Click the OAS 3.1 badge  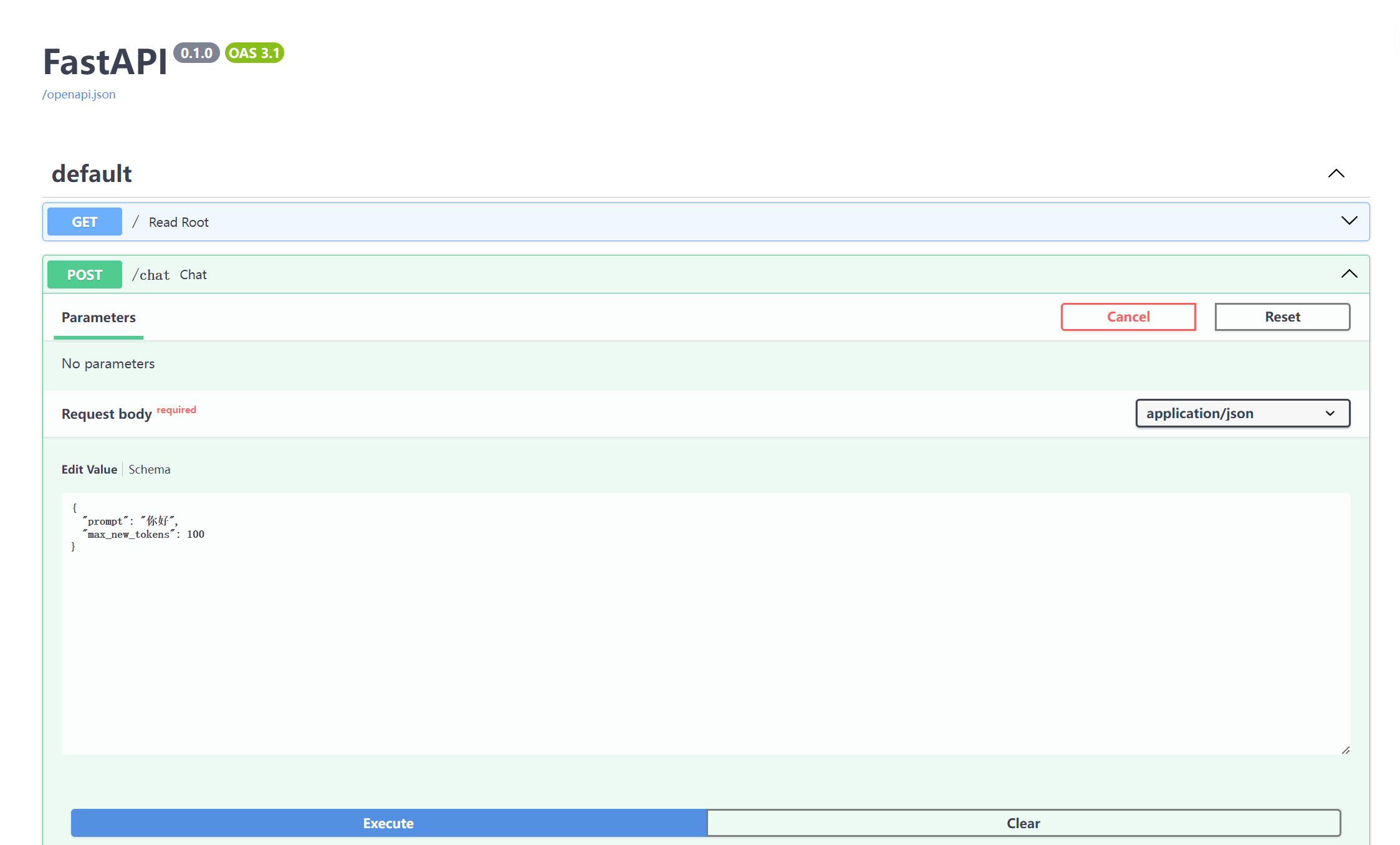(254, 53)
